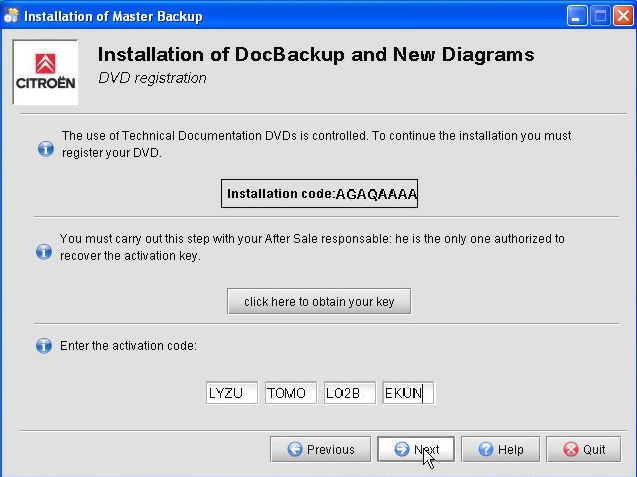Click the Installation code box
637x477 pixels.
tap(319, 194)
